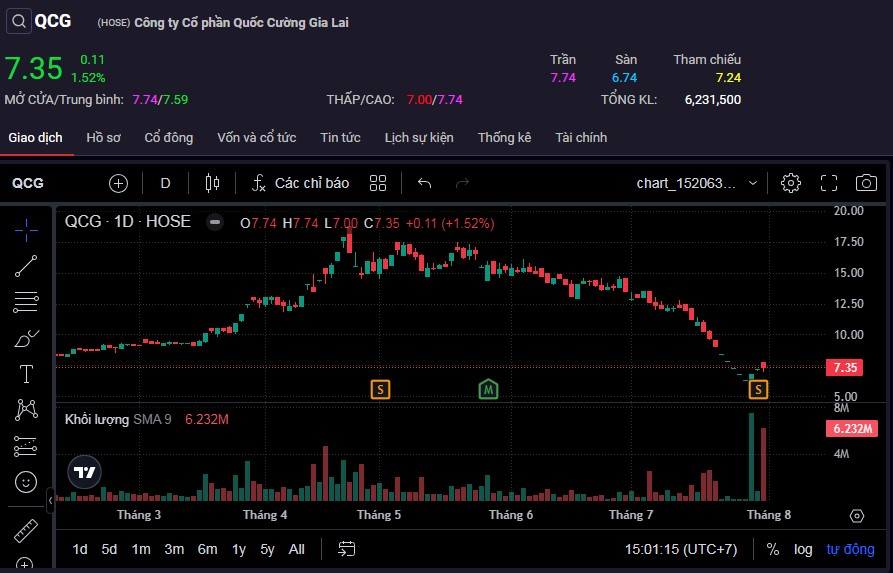Take a chart snapshot with camera icon
Viewport: 893px width, 573px height.
click(866, 183)
